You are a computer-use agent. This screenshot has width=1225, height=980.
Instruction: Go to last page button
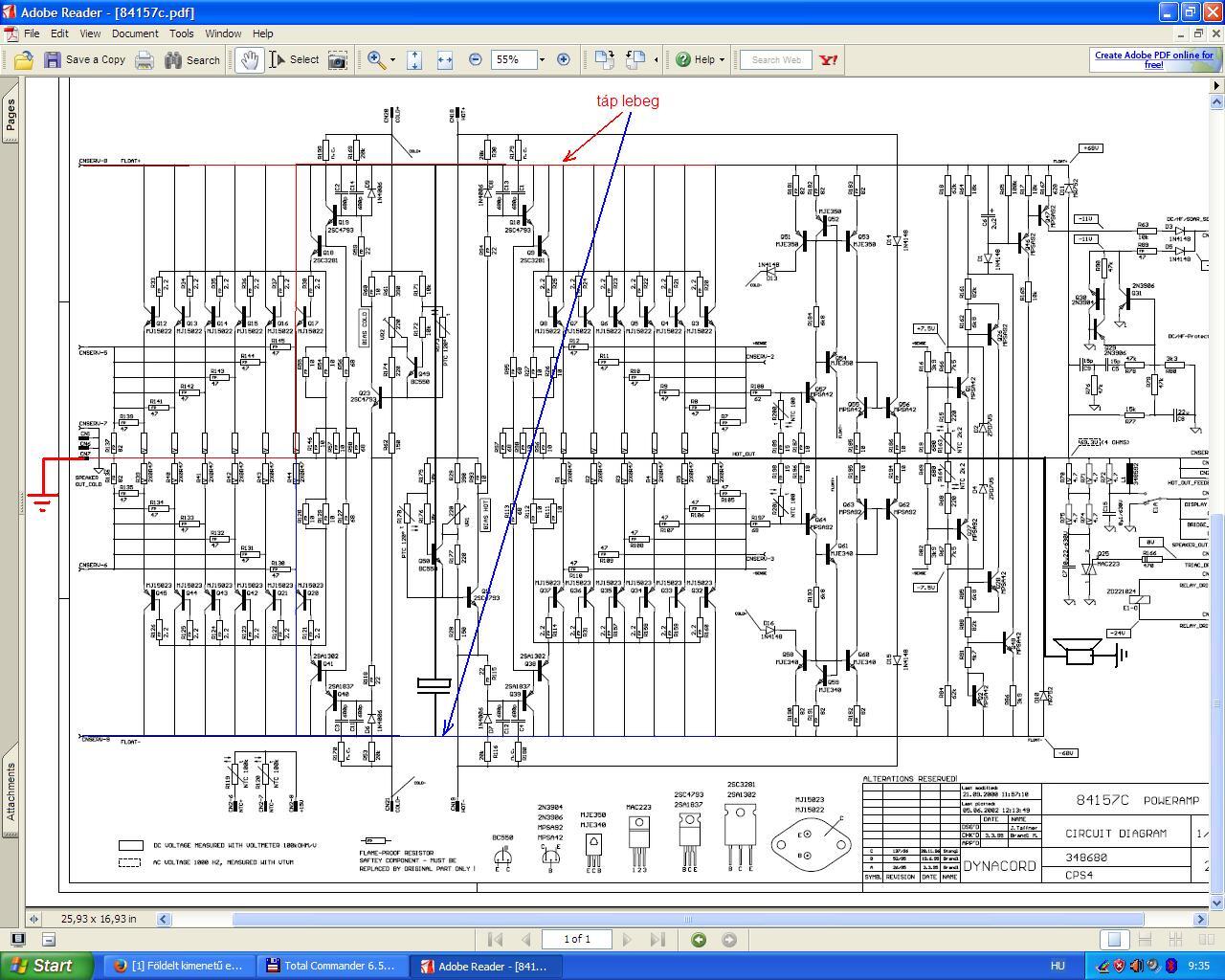click(x=657, y=940)
